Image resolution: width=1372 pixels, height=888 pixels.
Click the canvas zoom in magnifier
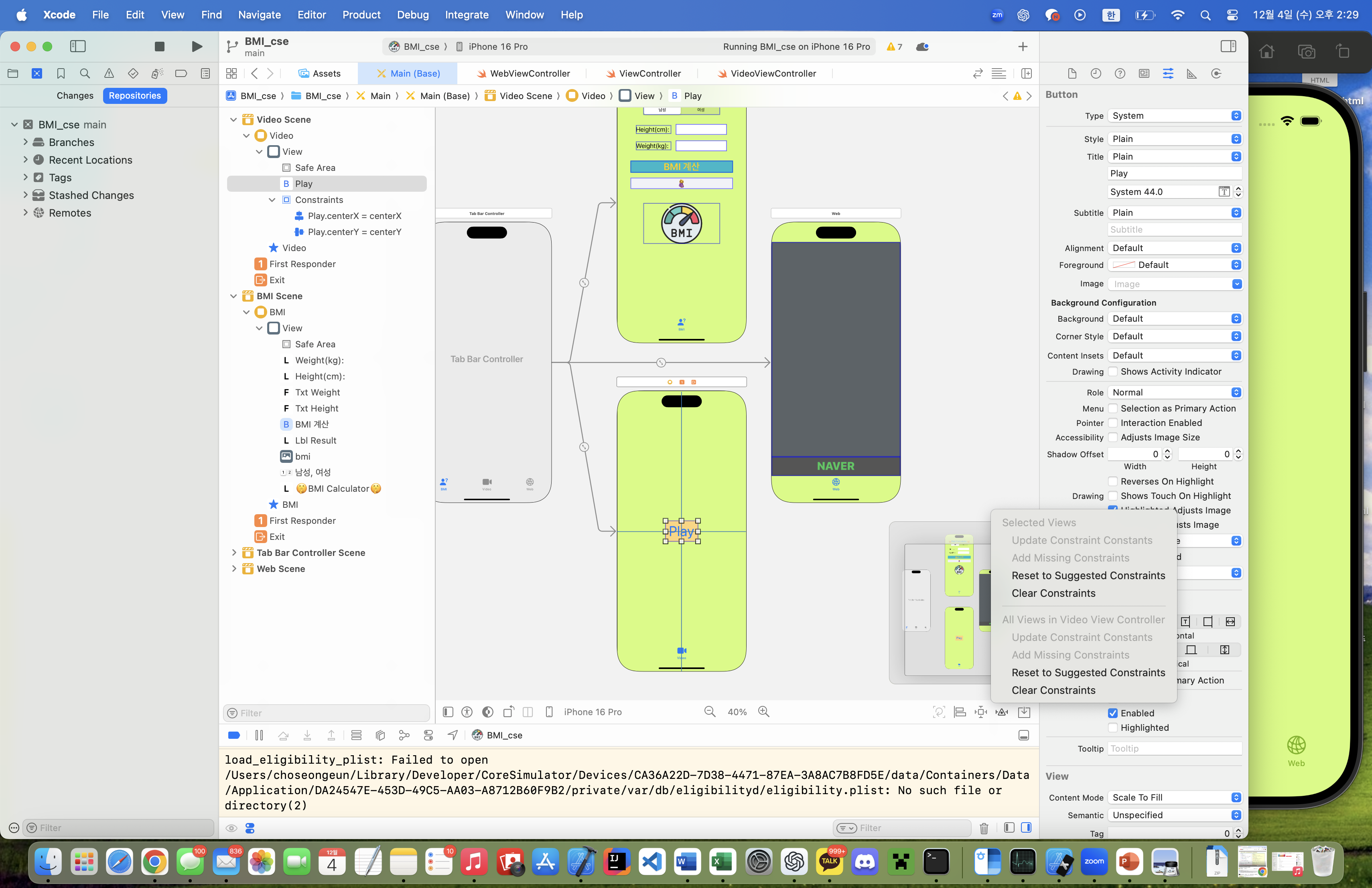tap(763, 712)
